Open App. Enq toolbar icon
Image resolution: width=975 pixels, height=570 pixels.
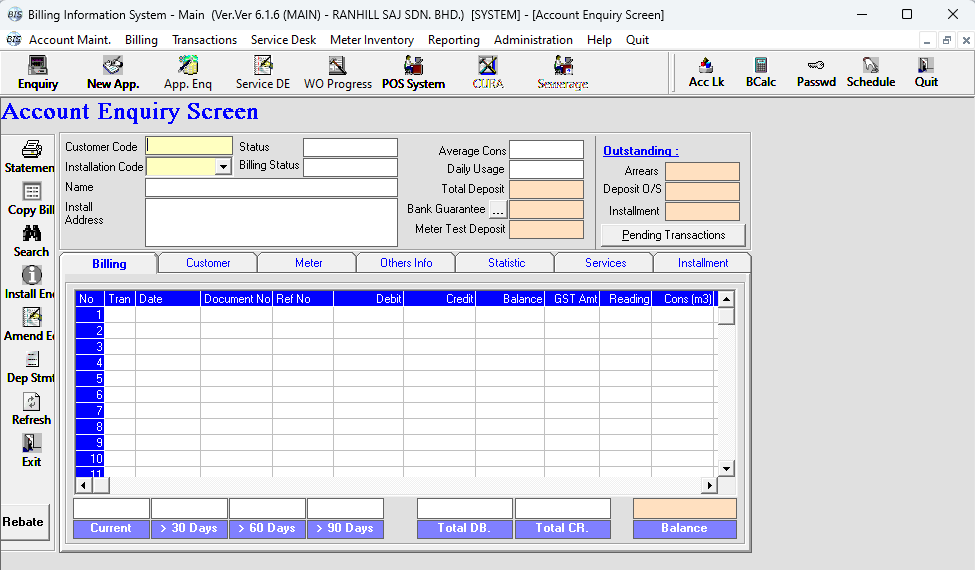[188, 73]
